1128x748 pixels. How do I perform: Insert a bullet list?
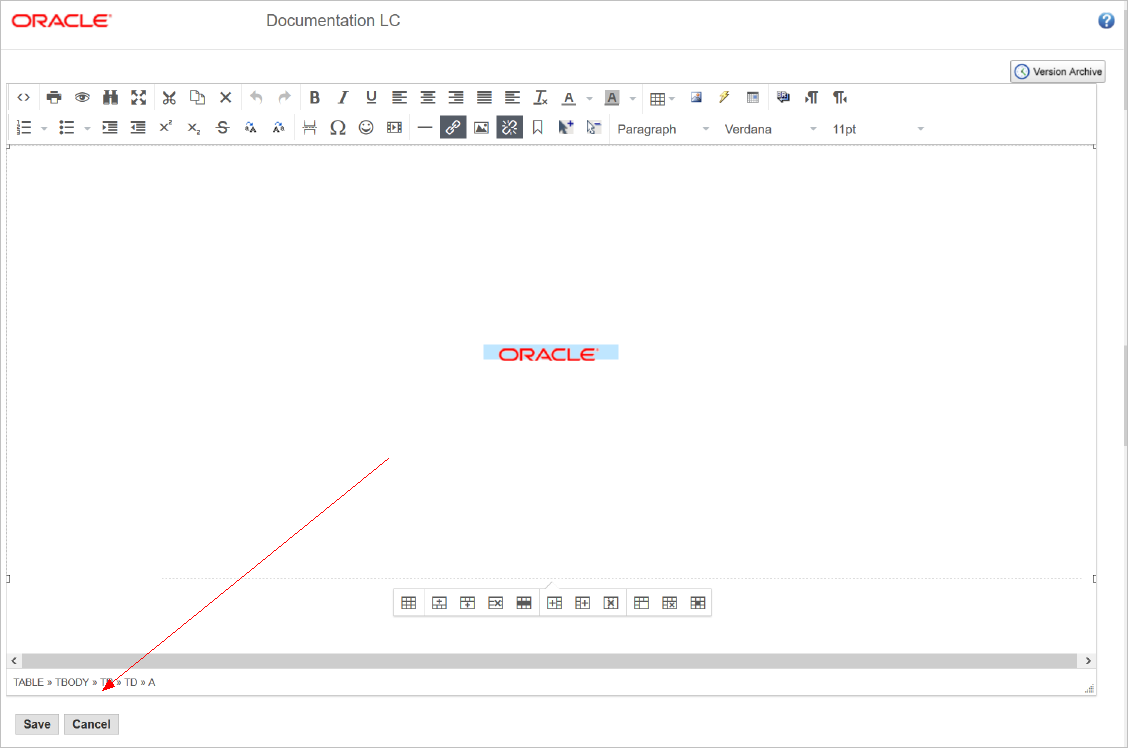coord(67,128)
